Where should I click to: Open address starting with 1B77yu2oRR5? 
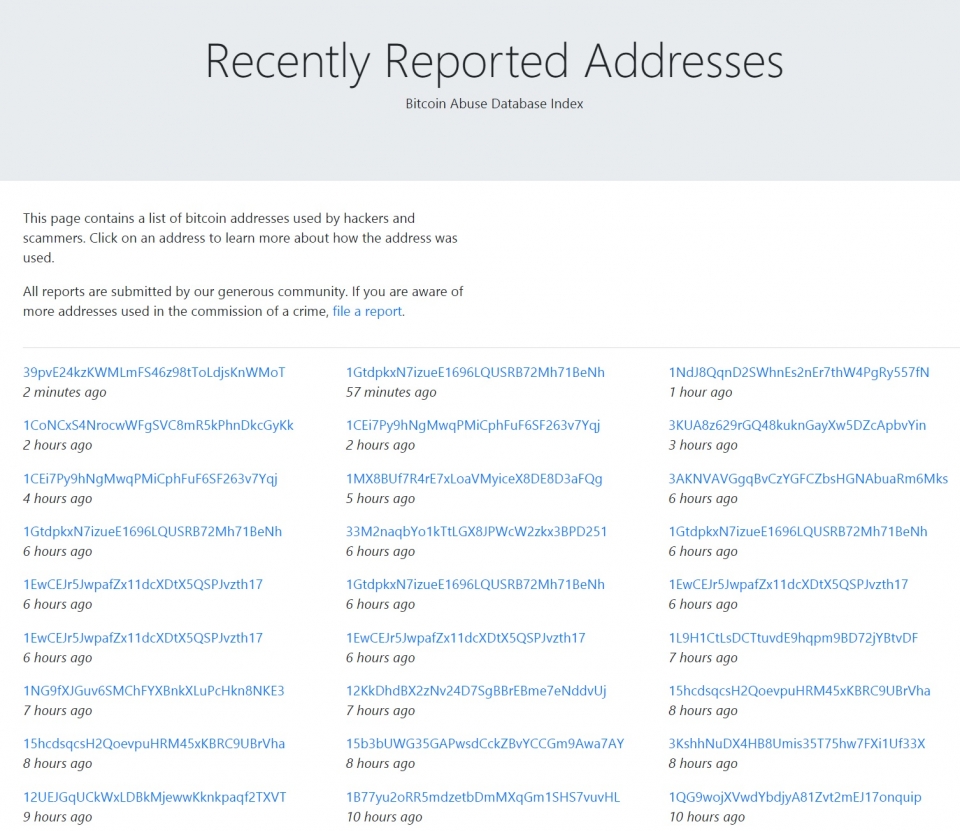coord(483,797)
